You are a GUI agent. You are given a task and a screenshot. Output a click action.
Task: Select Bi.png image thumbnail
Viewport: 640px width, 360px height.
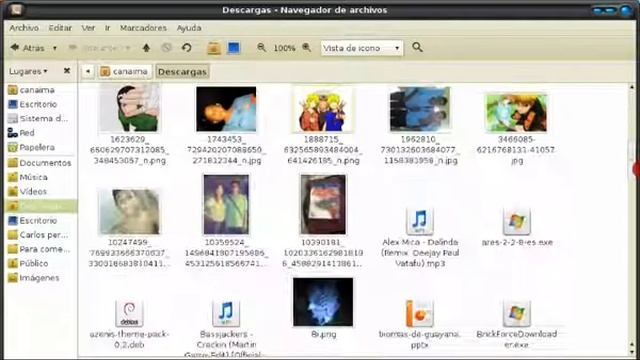(x=323, y=302)
